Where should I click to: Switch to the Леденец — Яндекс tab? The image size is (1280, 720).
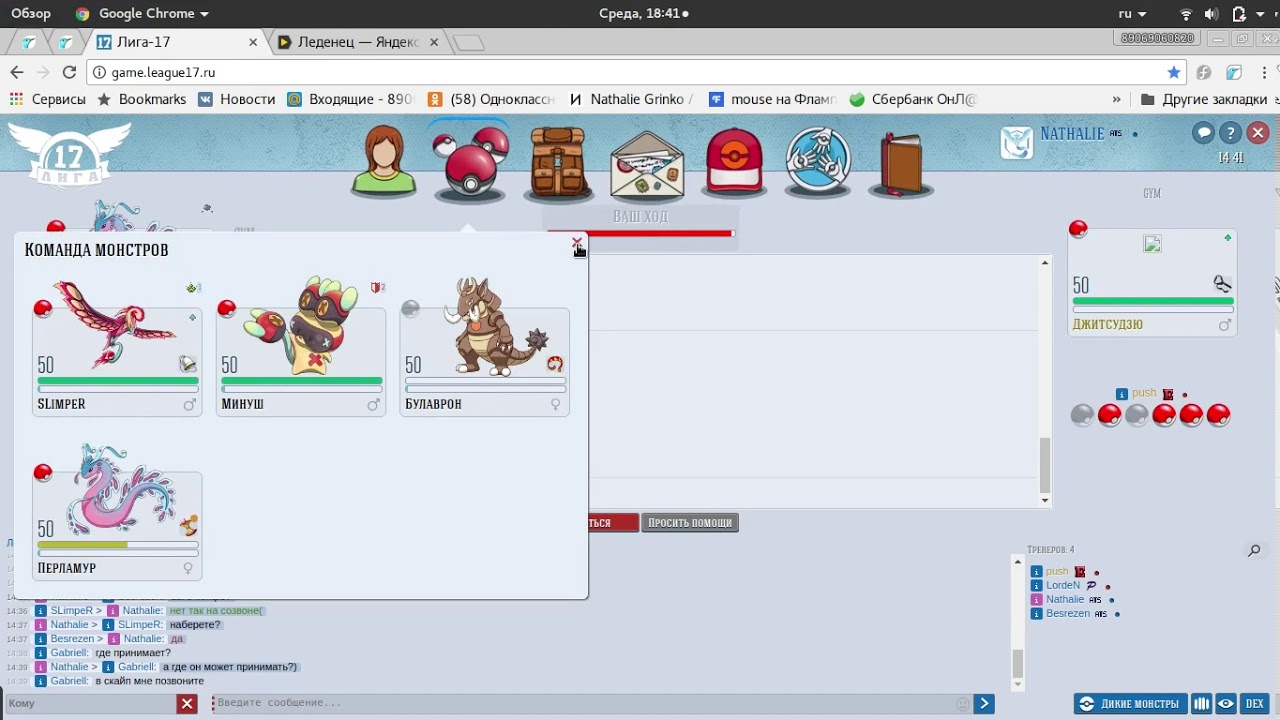click(358, 42)
